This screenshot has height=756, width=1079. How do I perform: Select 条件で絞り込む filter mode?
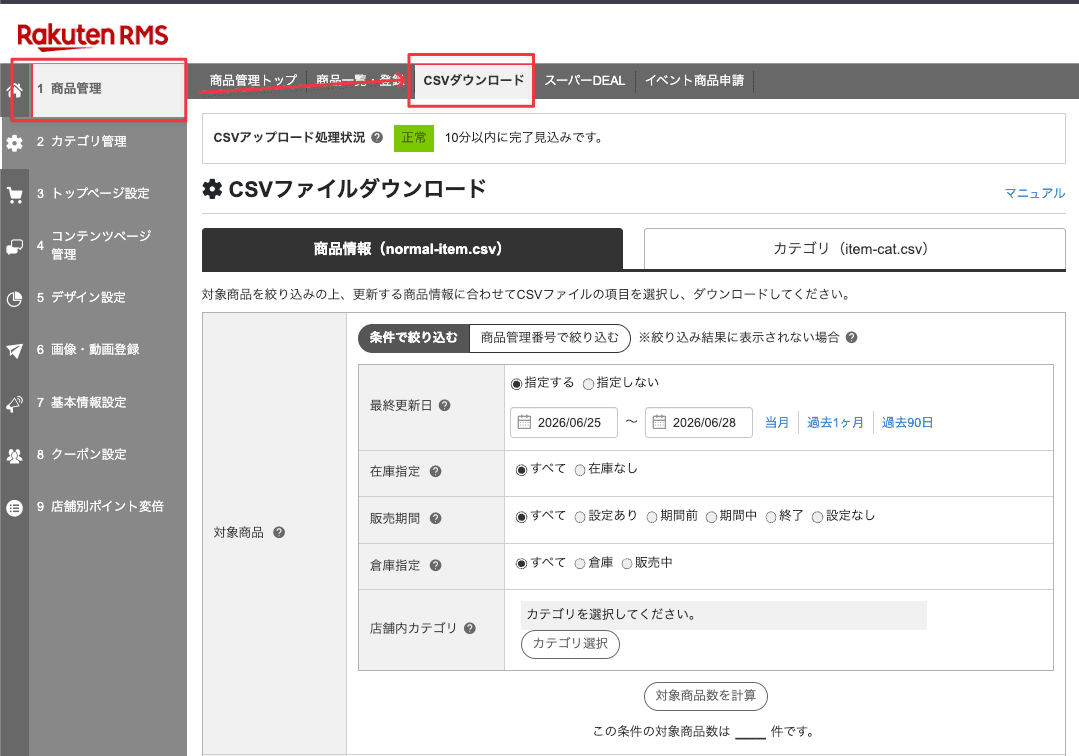pos(414,338)
